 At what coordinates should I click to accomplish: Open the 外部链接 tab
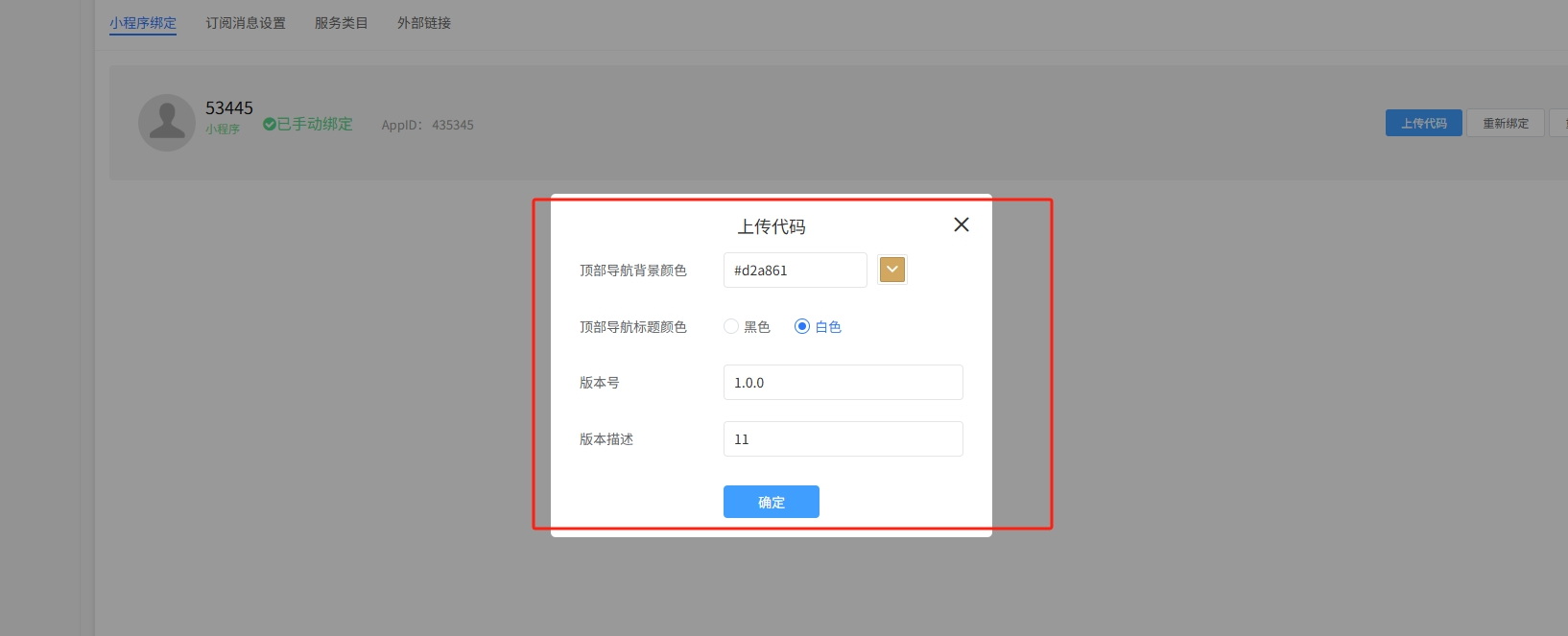click(424, 23)
